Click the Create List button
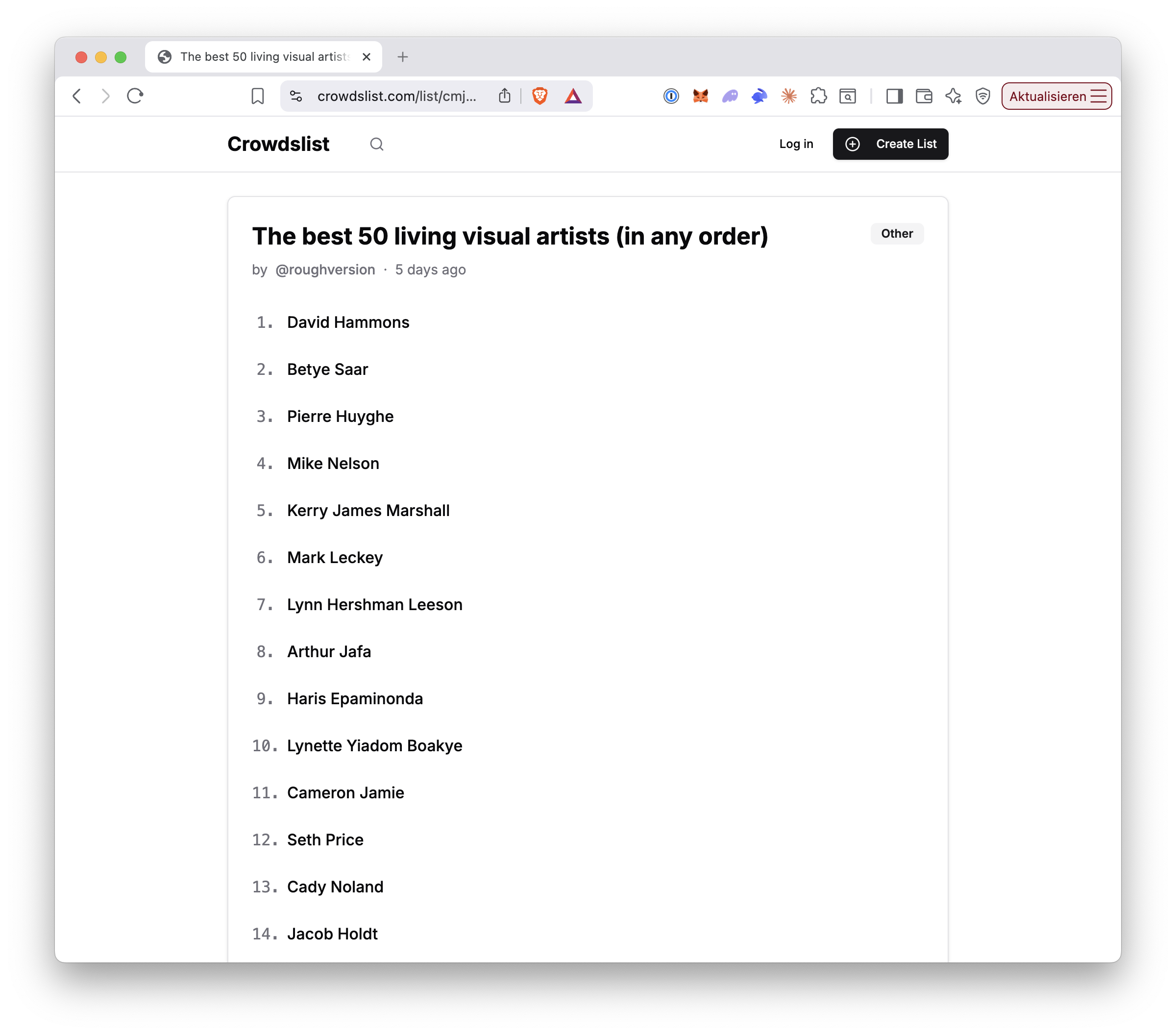 [890, 144]
